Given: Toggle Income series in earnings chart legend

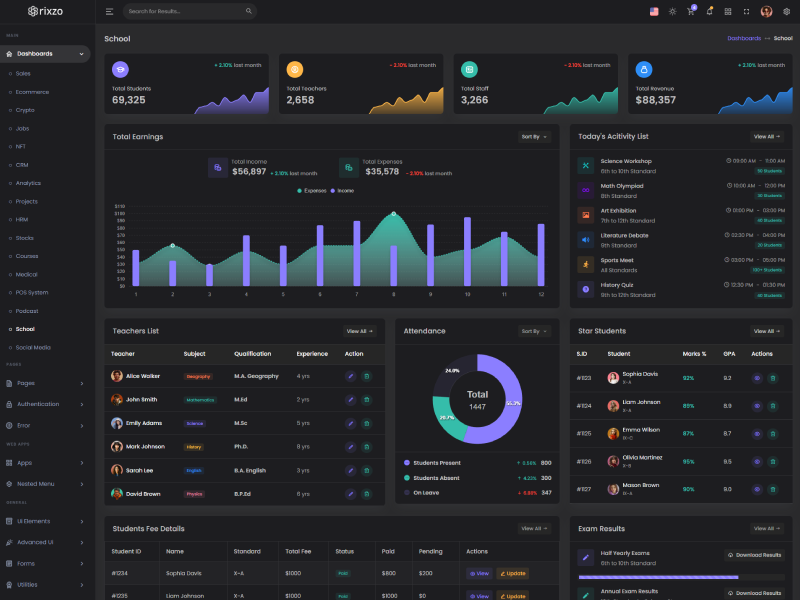Looking at the screenshot, I should pyautogui.click(x=341, y=190).
